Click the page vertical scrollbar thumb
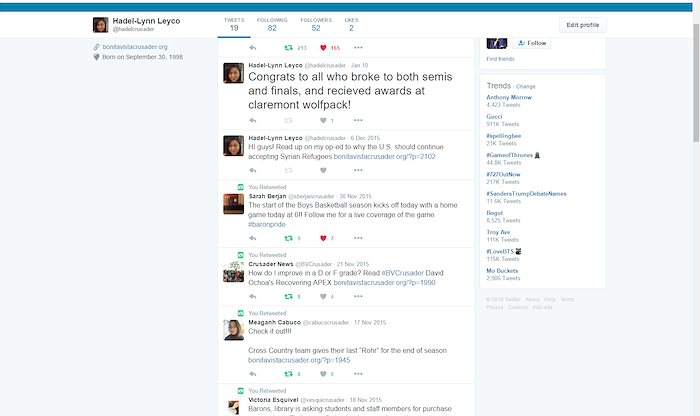The height and width of the screenshot is (416, 700). 696,83
